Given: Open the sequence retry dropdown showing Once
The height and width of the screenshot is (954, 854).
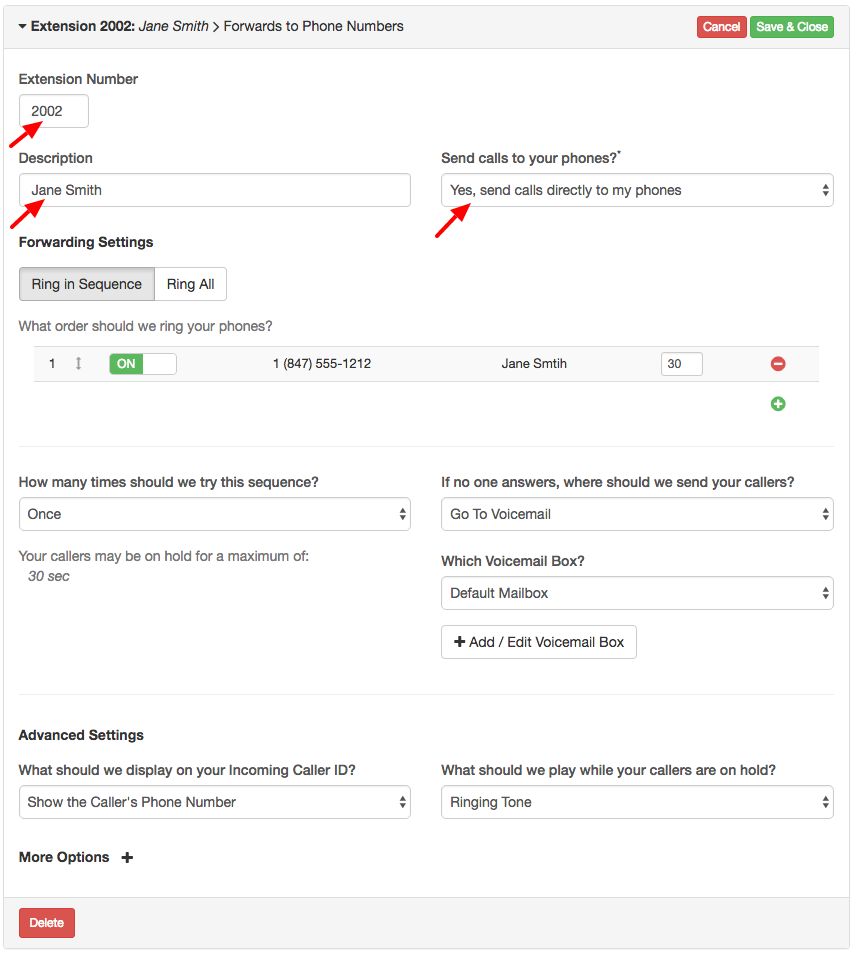Looking at the screenshot, I should point(214,514).
